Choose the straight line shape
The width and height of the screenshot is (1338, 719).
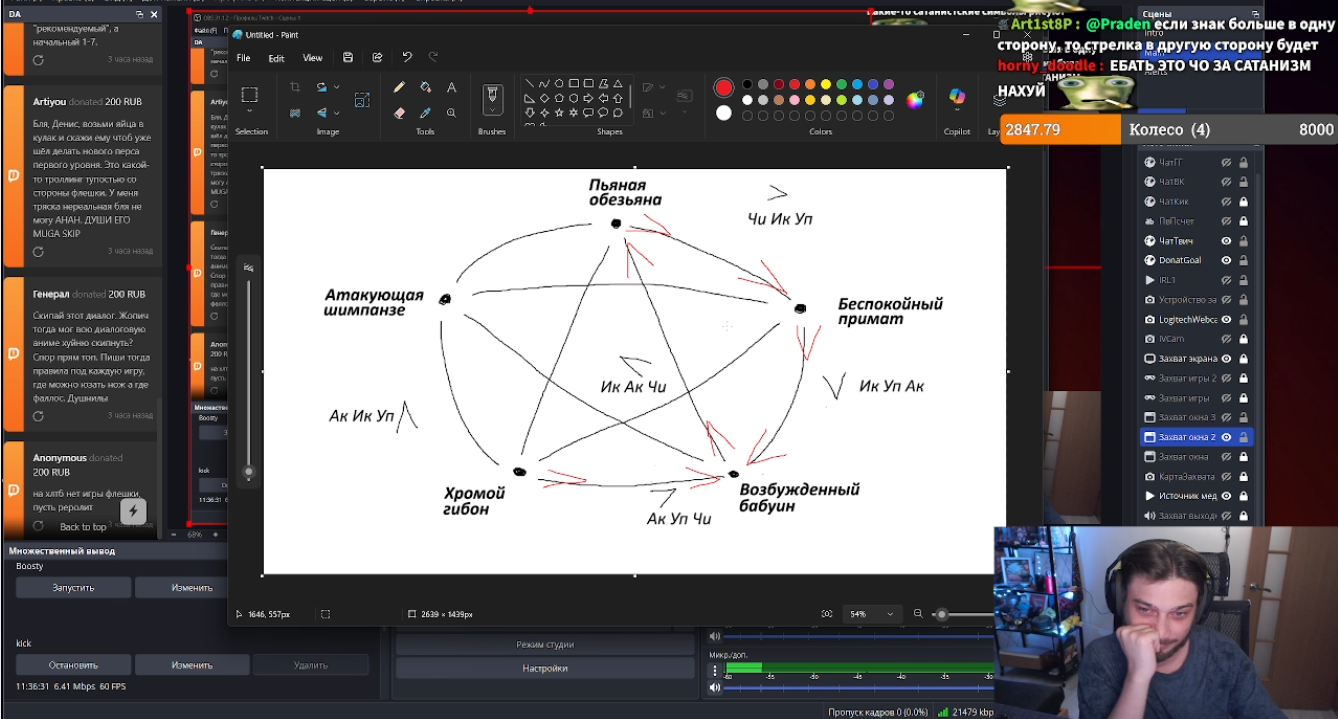tap(530, 84)
